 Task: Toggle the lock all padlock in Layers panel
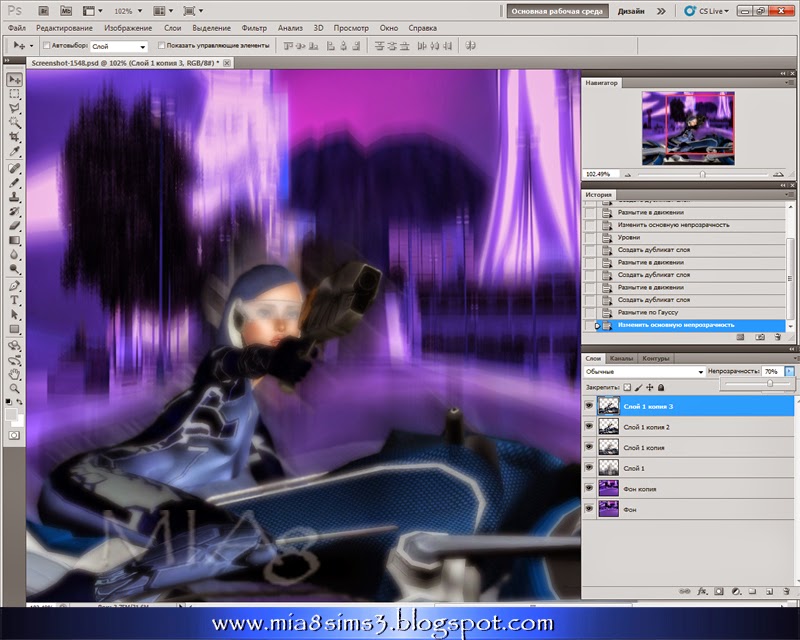661,387
